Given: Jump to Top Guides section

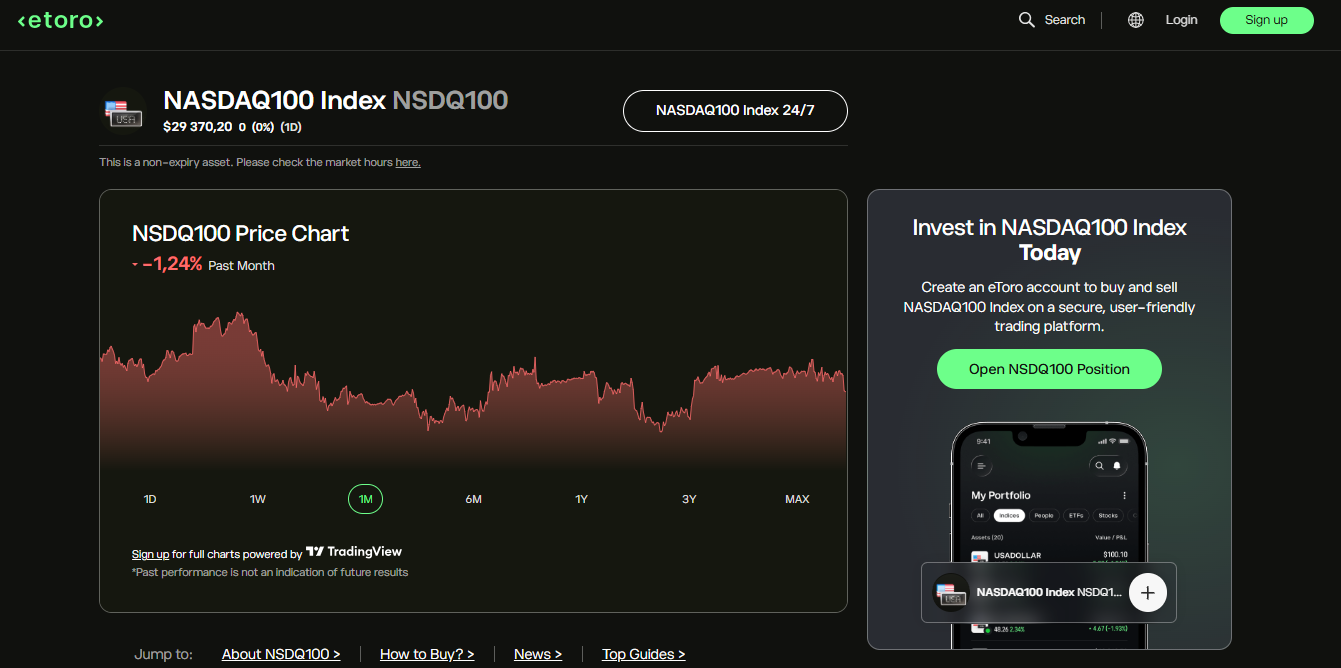Looking at the screenshot, I should (x=644, y=654).
